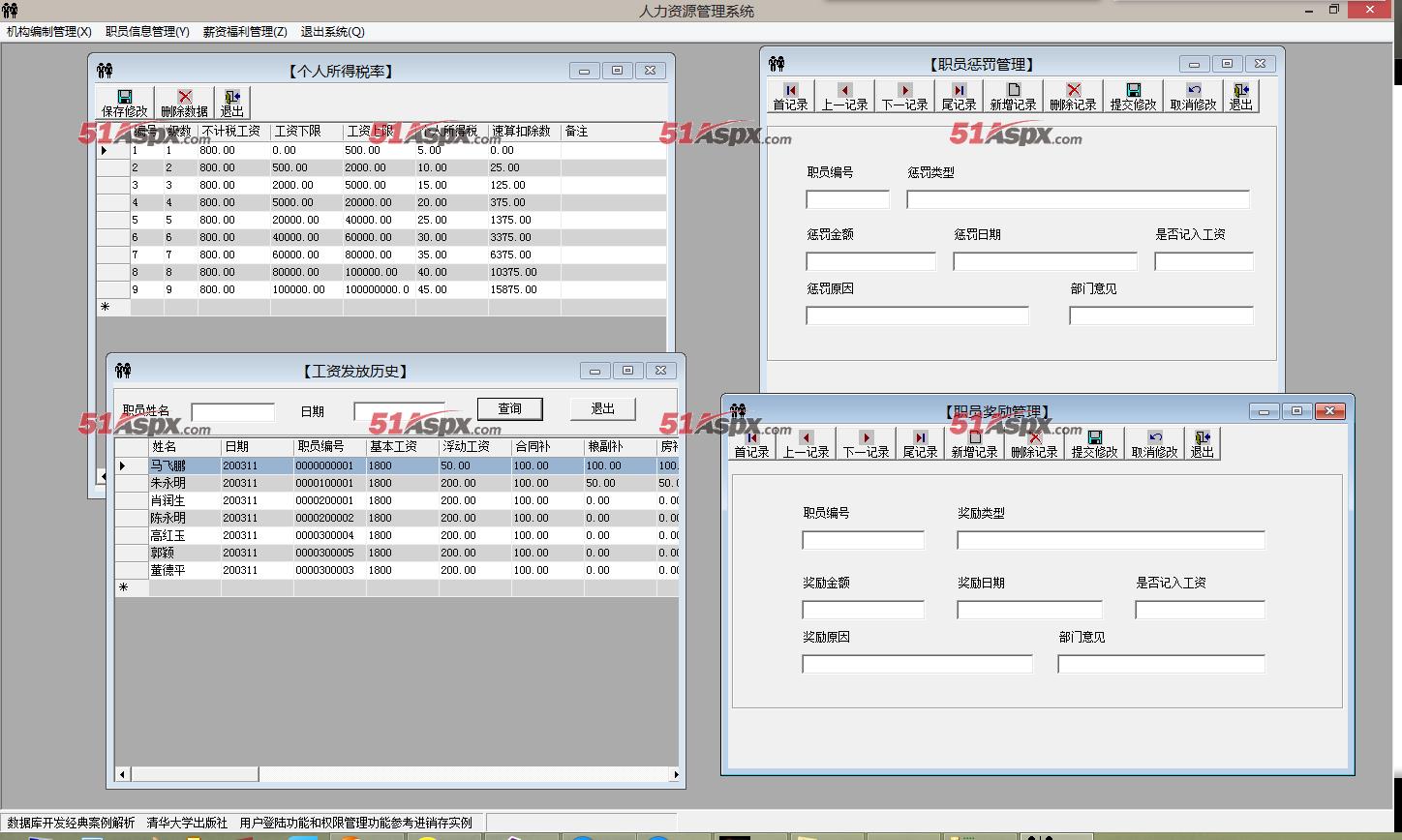Screen dimensions: 1402x840
Task: Select 高红玉 row in salary history table
Action: (397, 535)
